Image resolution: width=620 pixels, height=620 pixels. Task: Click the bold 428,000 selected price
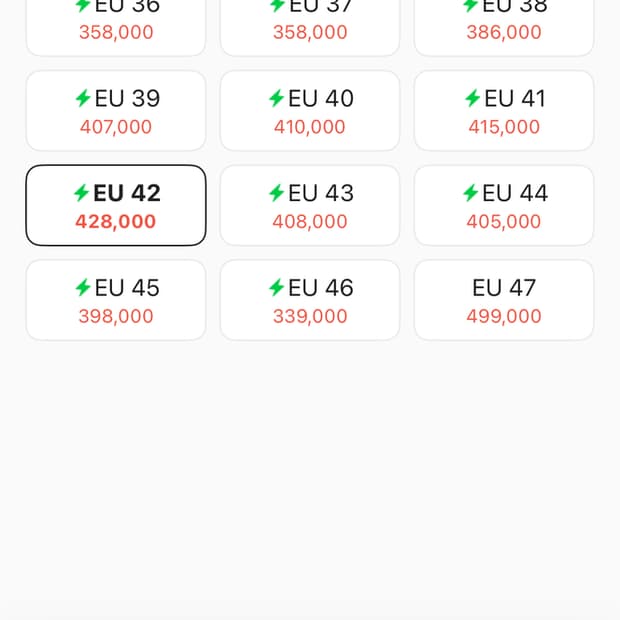pos(116,221)
